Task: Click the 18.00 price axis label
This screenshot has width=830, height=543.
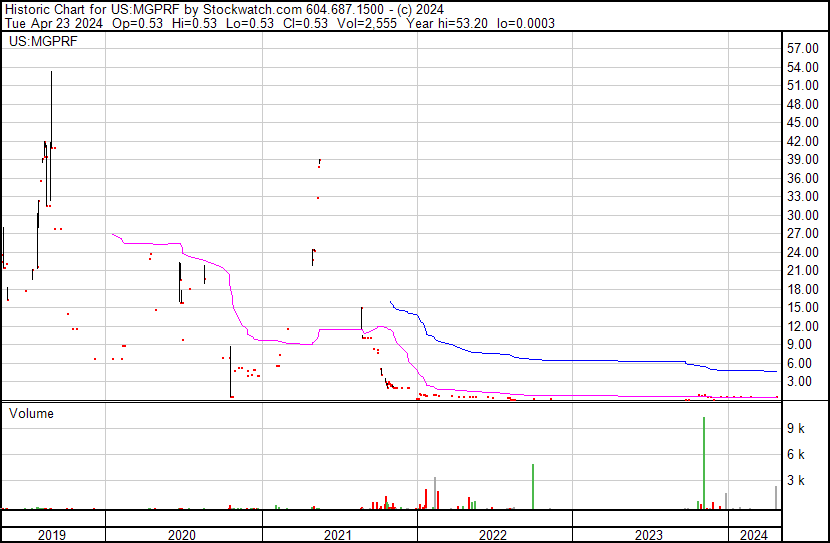Action: click(x=804, y=290)
